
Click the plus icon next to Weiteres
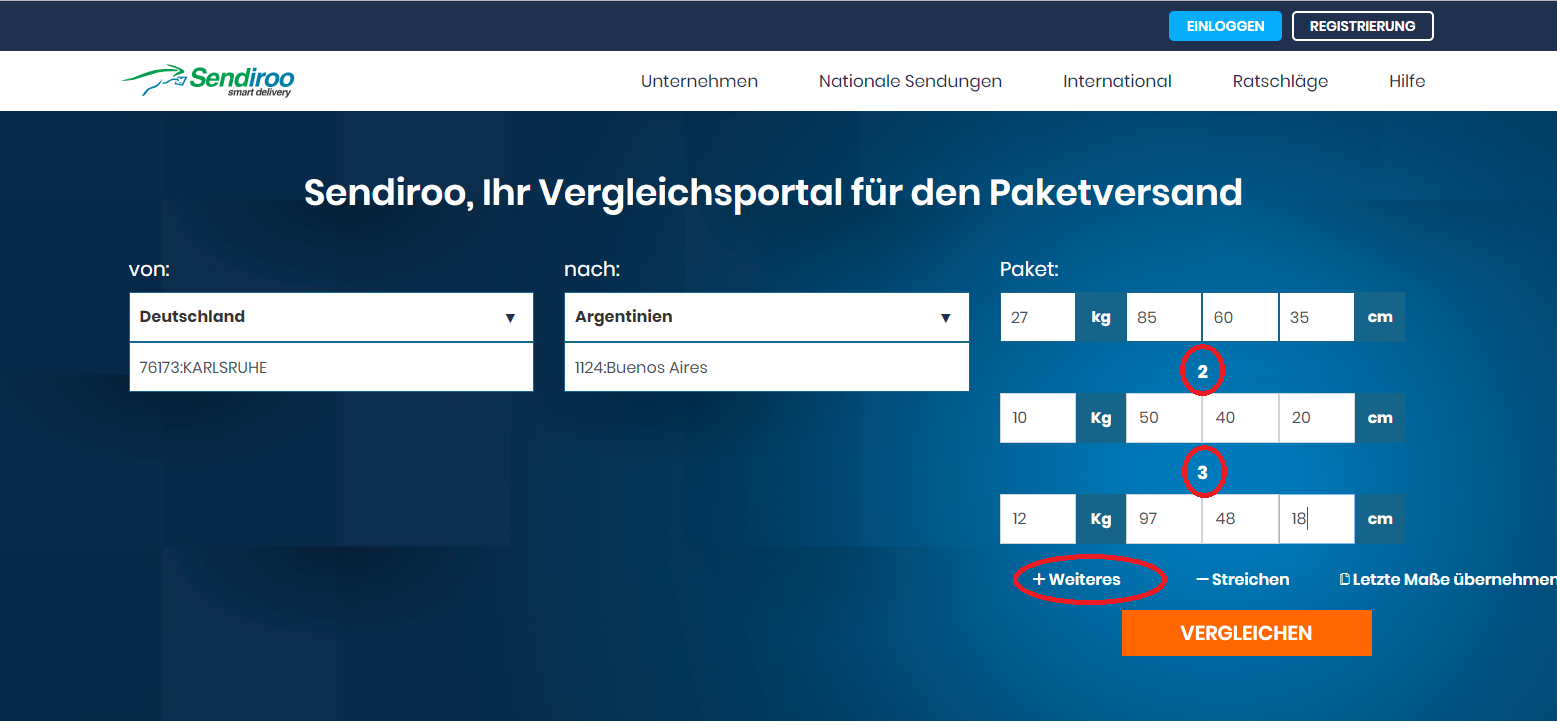click(1037, 578)
